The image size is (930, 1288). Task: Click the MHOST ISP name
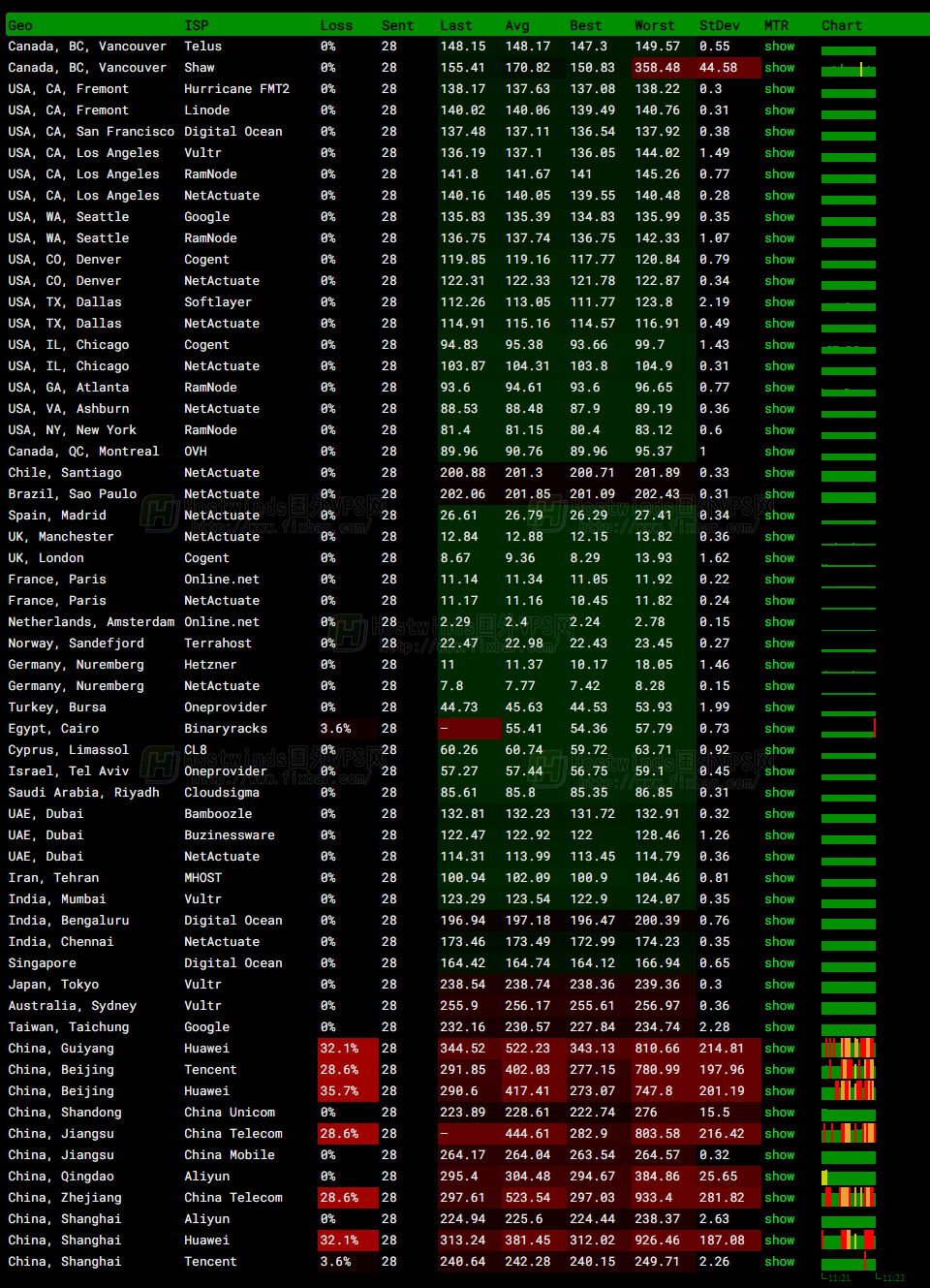[203, 878]
